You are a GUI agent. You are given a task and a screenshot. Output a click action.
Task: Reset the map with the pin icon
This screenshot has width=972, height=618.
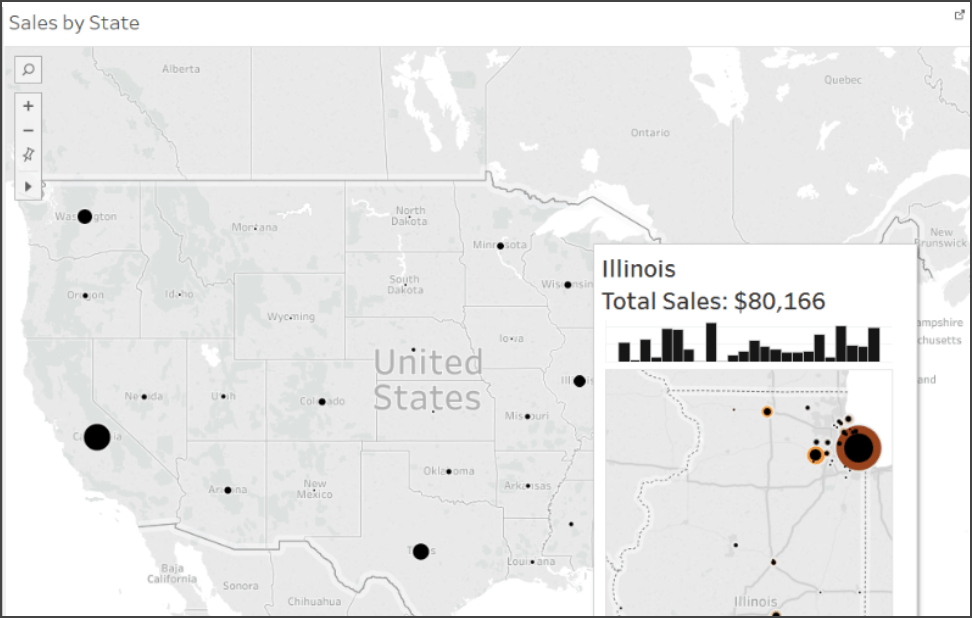[28, 155]
